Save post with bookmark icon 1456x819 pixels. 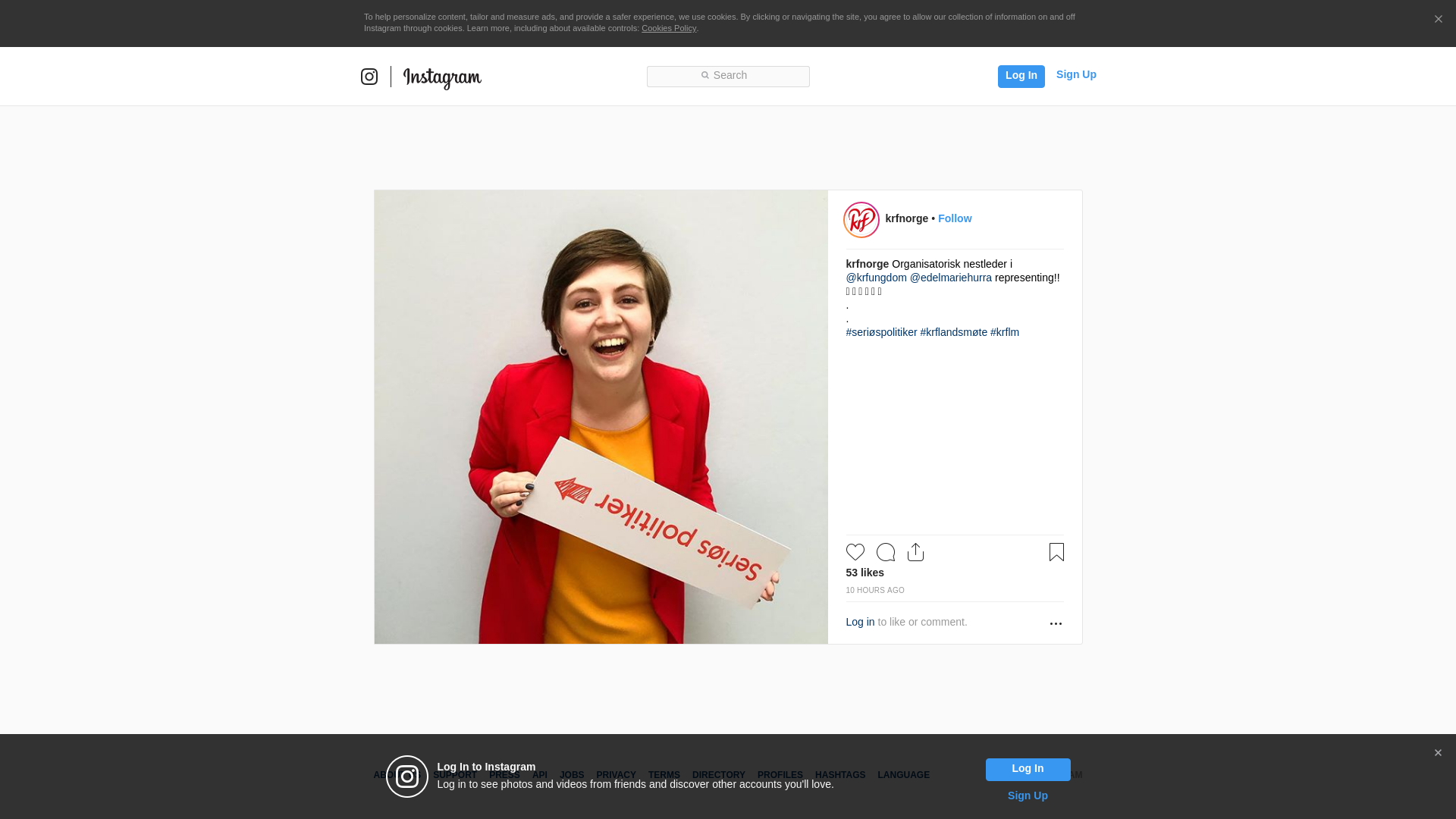click(1056, 552)
